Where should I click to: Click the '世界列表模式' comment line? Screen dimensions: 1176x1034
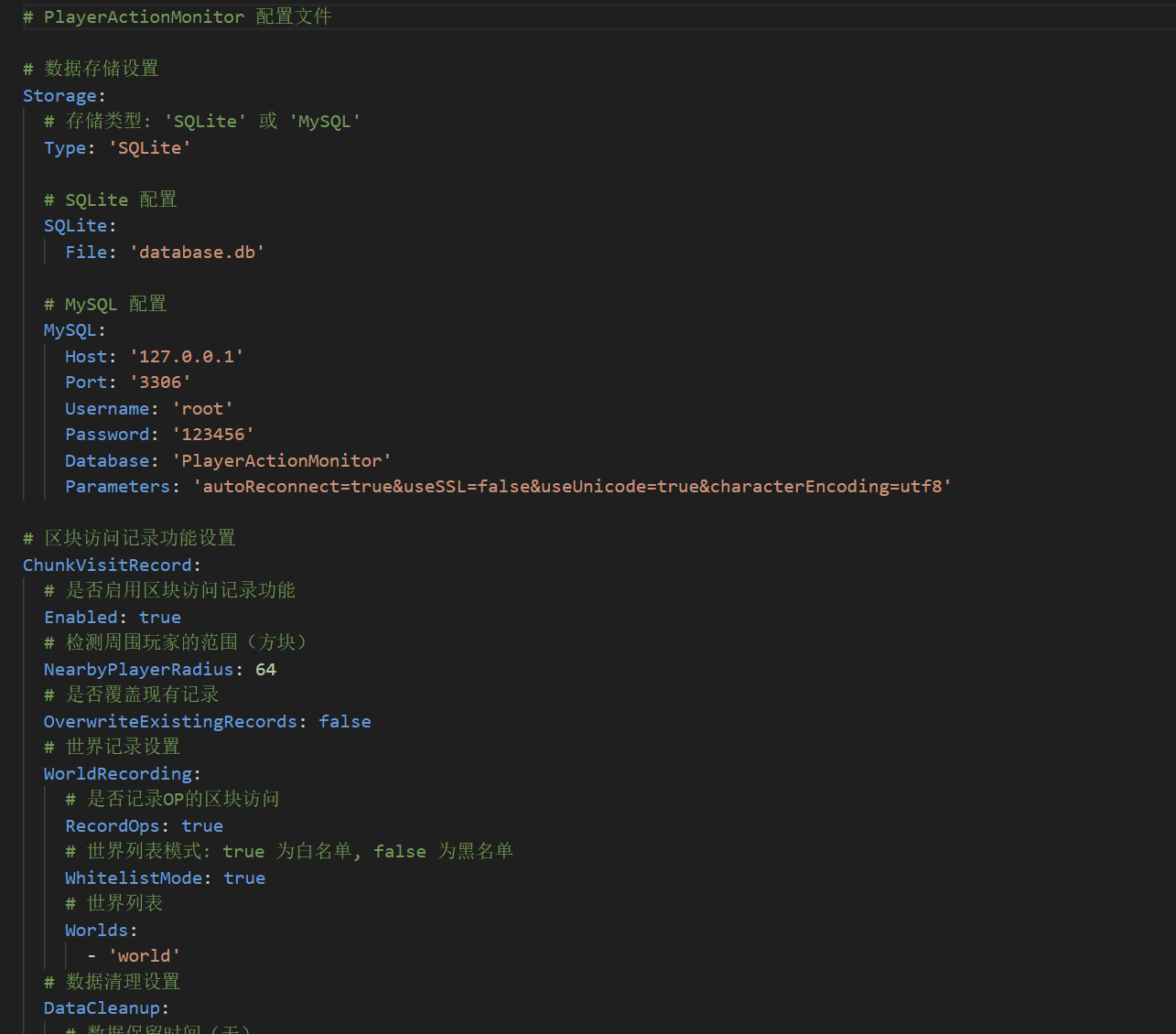coord(289,851)
